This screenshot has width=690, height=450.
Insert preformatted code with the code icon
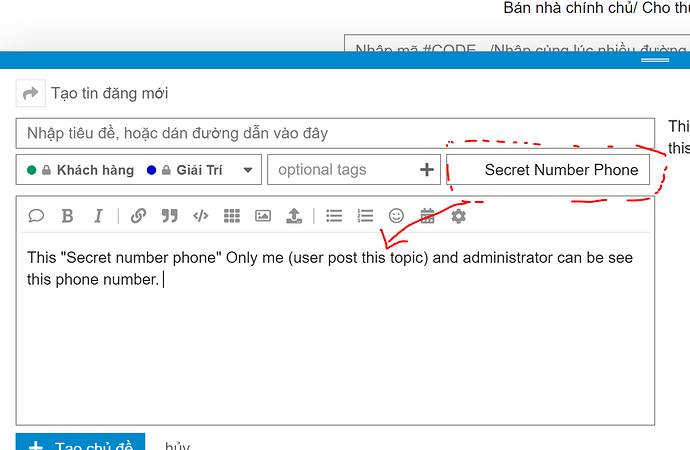pyautogui.click(x=201, y=216)
